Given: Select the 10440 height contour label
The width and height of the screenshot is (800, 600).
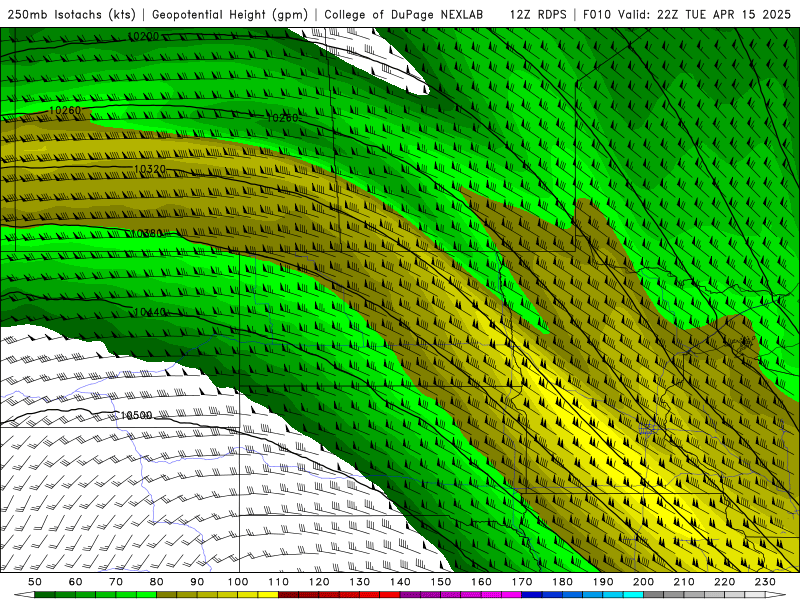Looking at the screenshot, I should [x=149, y=312].
